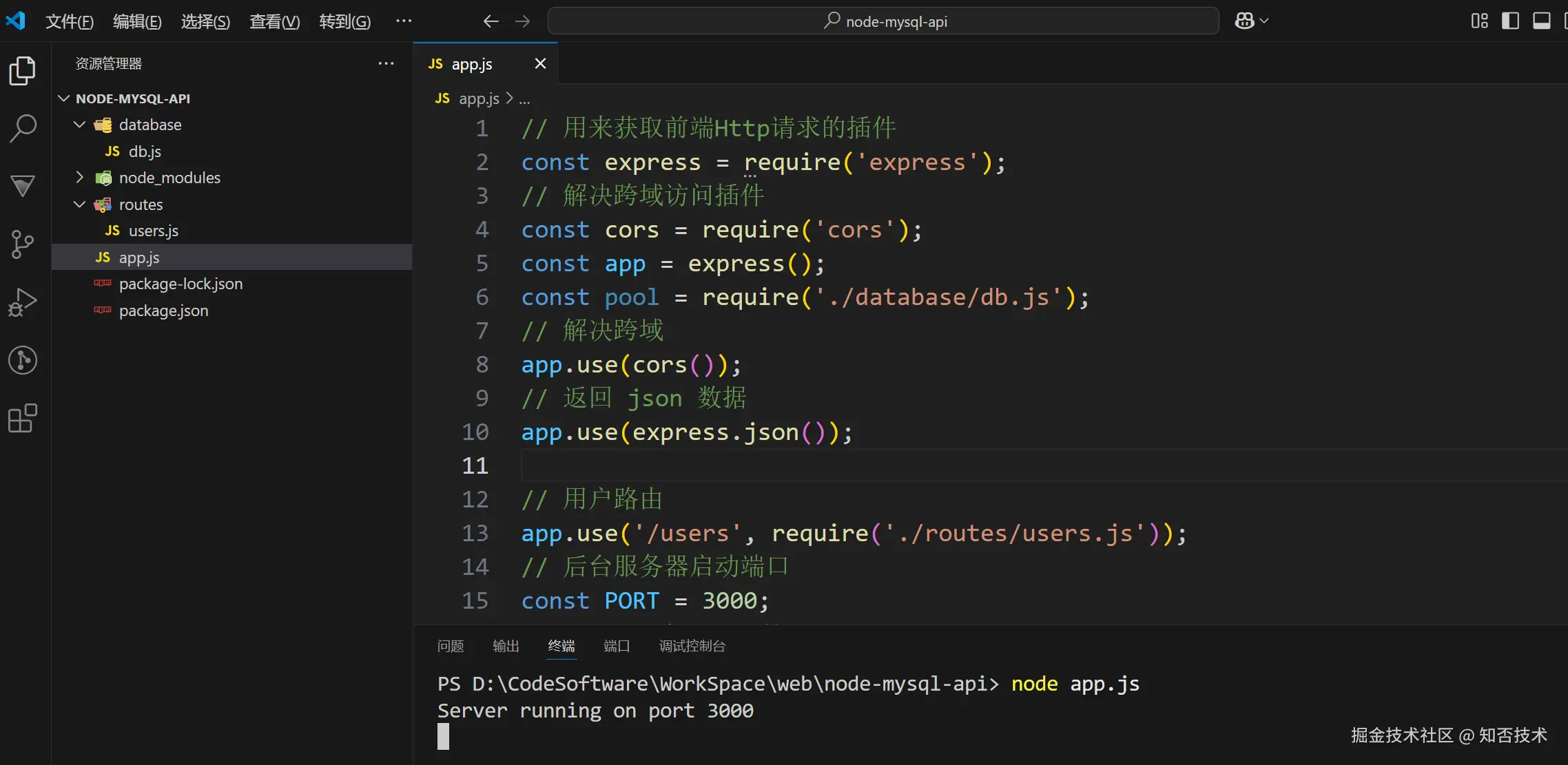Screen dimensions: 1568x765
Task: Open Source Control view icon
Action: click(23, 244)
